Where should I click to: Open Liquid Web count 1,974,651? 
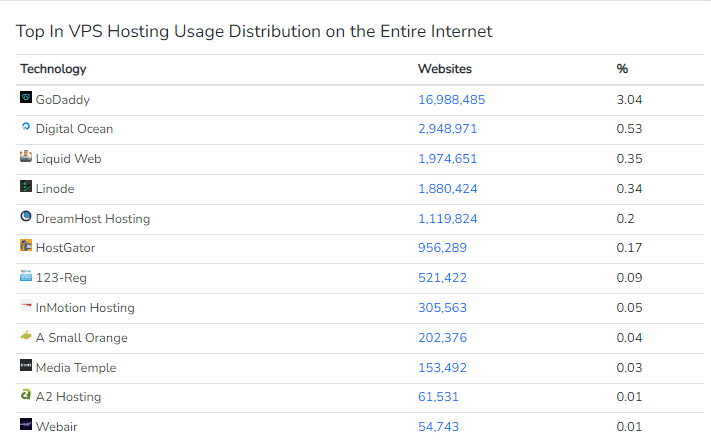[x=447, y=159]
